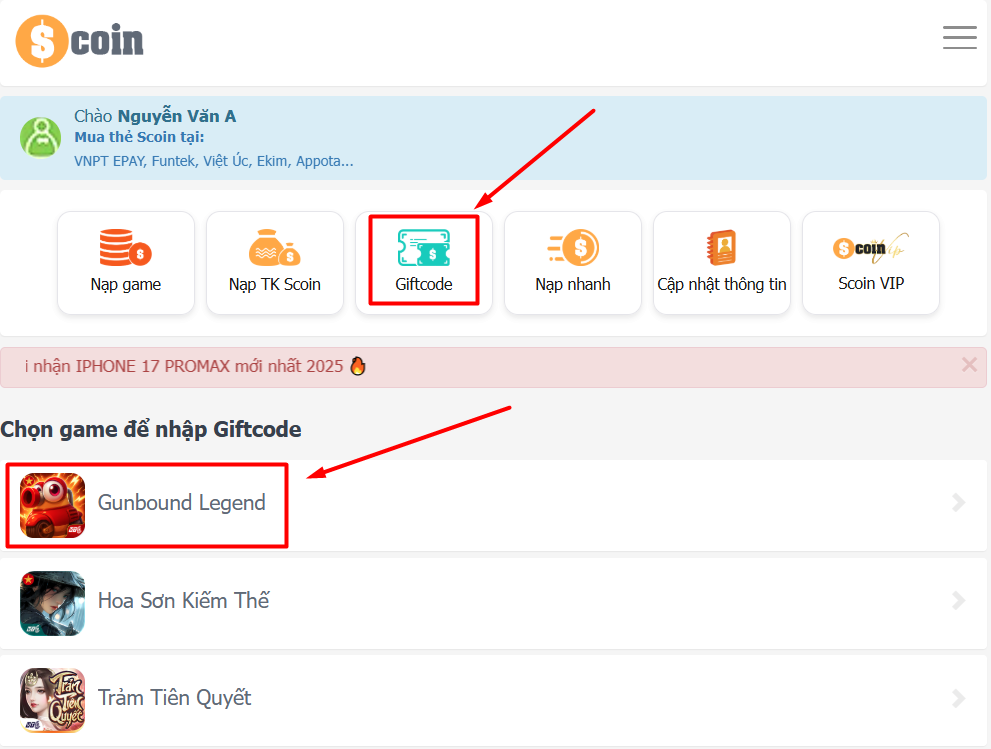Image resolution: width=991 pixels, height=749 pixels.
Task: Select the Gunbound Legend game name
Action: (182, 503)
